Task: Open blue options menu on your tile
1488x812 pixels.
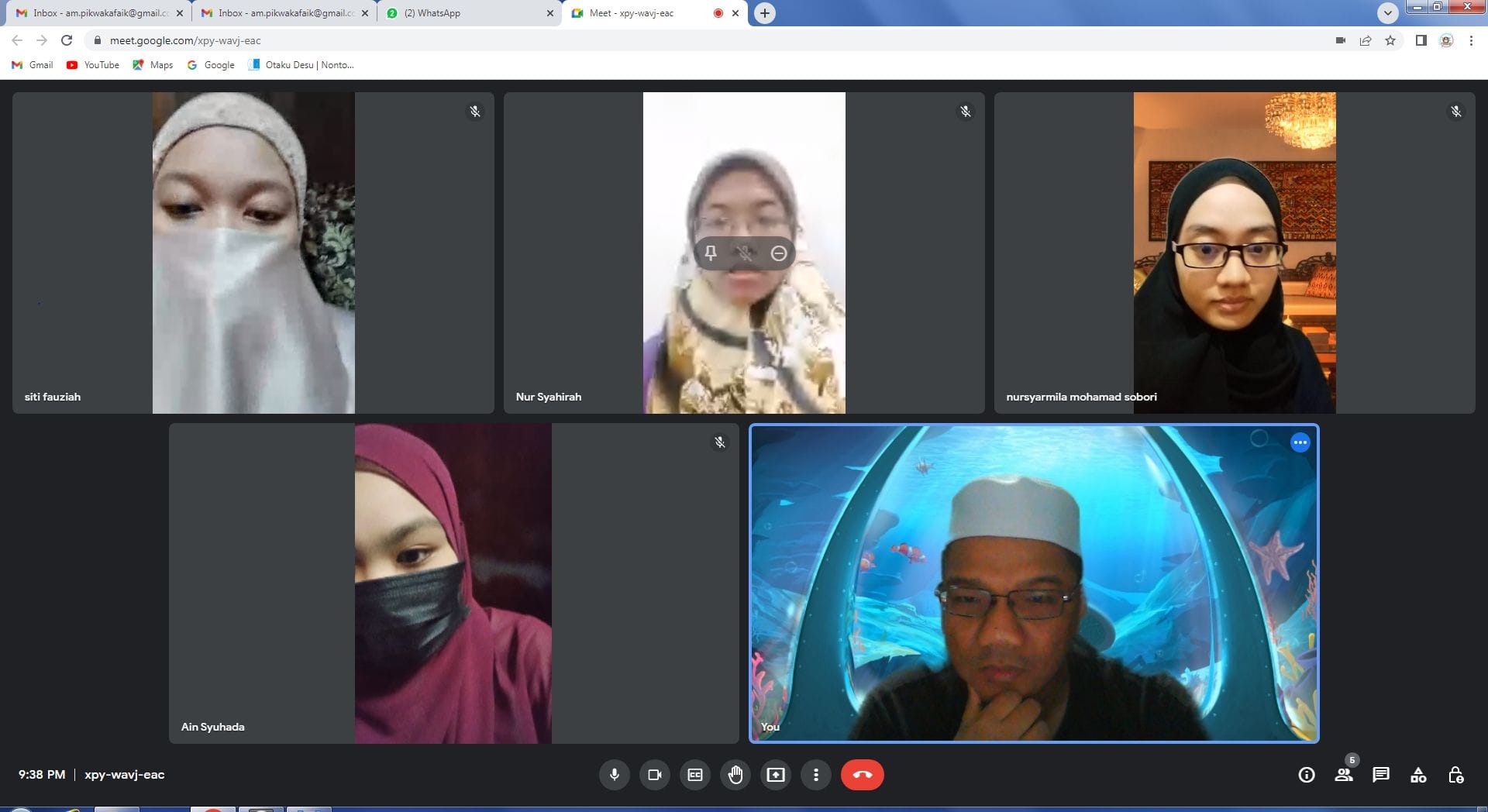Action: click(x=1300, y=442)
